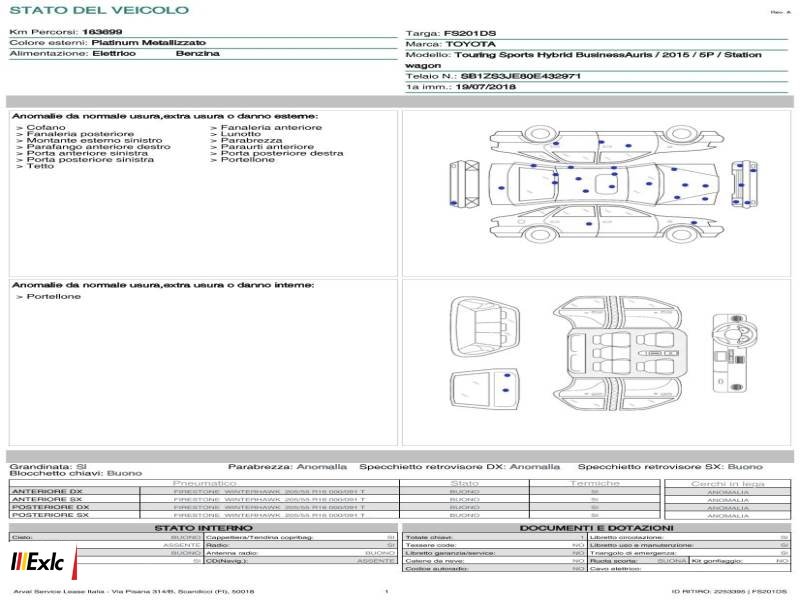Click the 'Antenna radio' row

point(301,553)
